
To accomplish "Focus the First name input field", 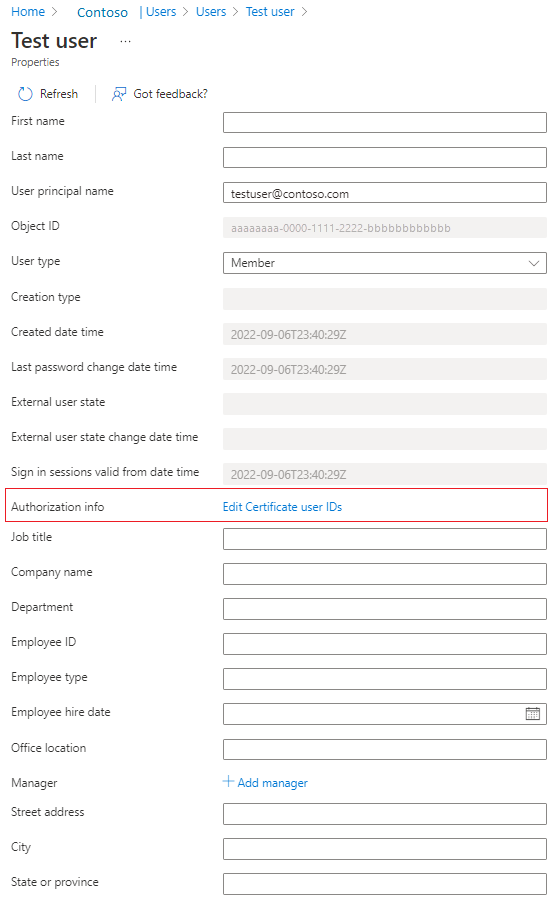I will [385, 122].
